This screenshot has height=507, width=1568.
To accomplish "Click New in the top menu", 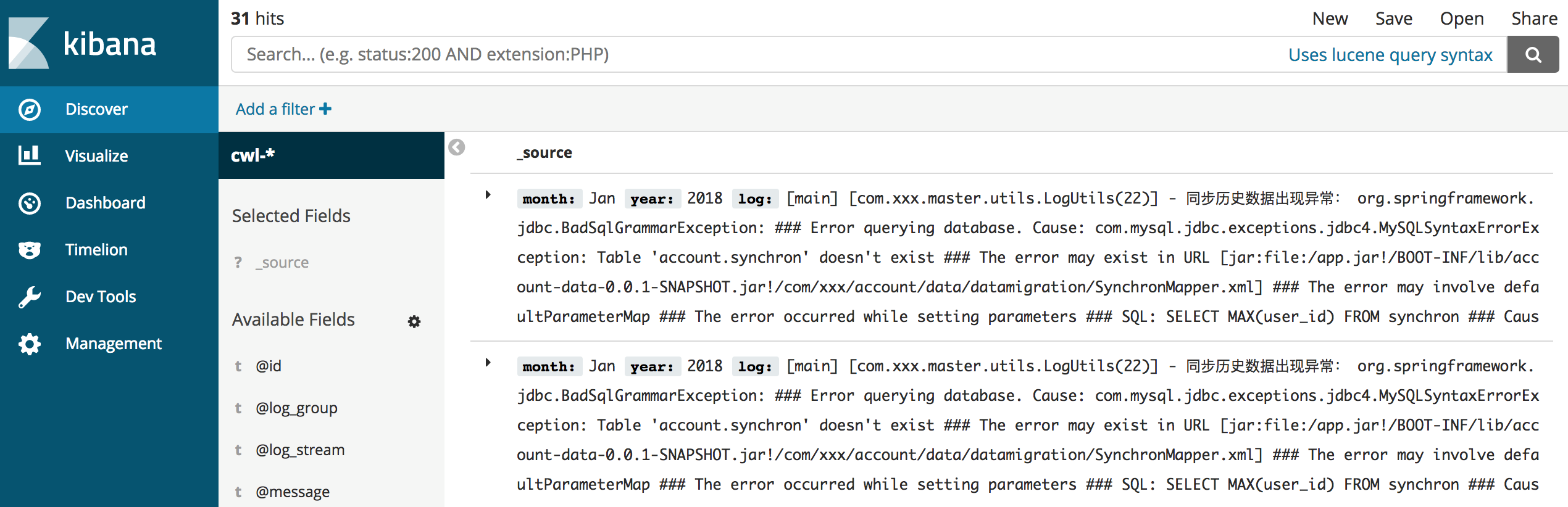I will tap(1330, 19).
